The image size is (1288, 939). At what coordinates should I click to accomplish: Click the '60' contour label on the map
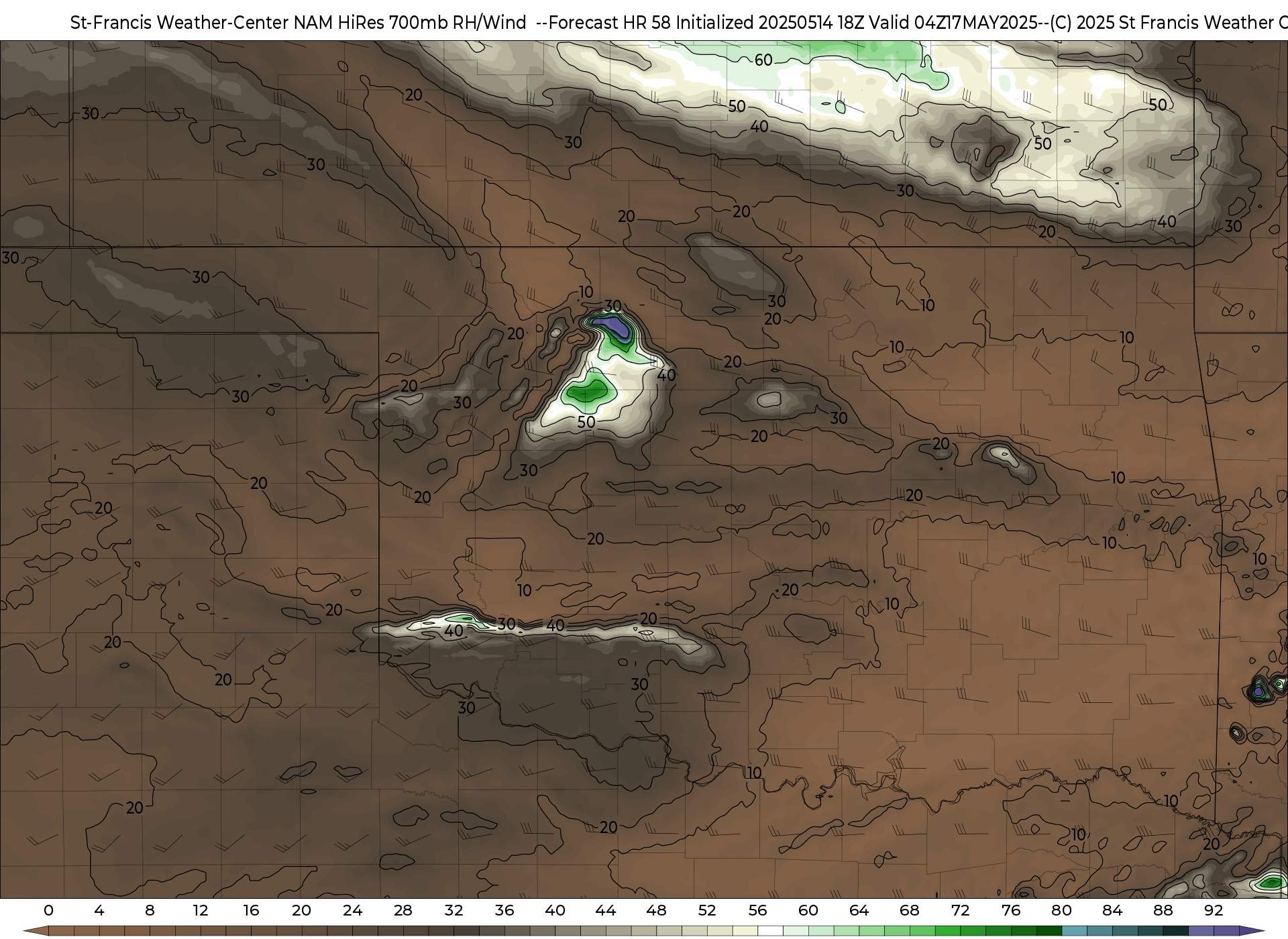tap(763, 60)
